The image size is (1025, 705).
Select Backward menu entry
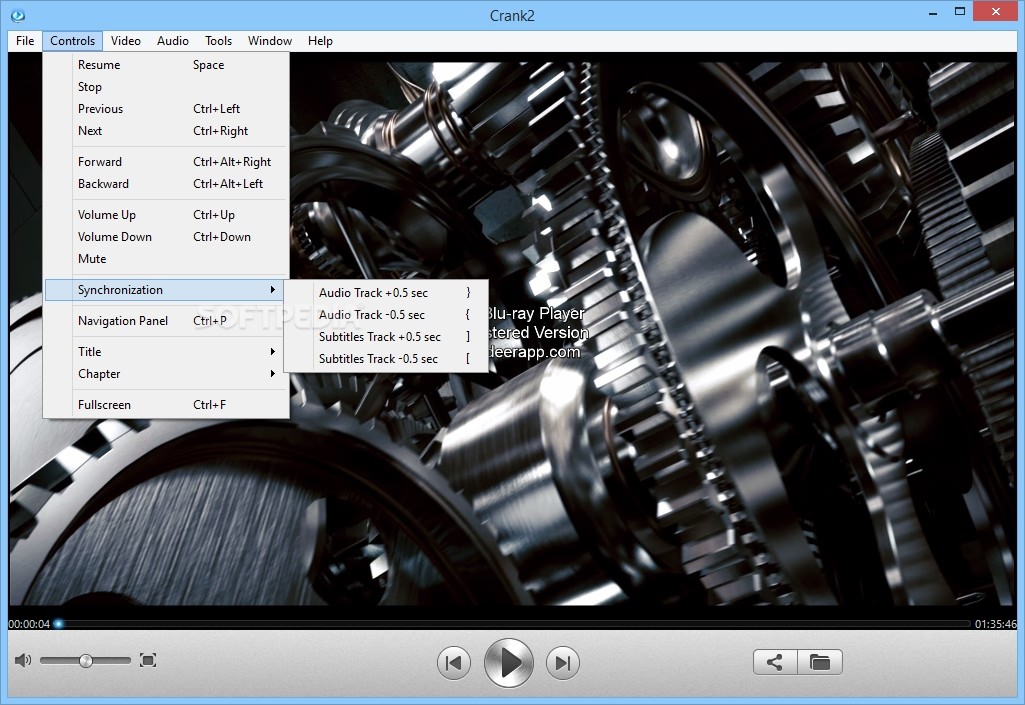point(167,184)
